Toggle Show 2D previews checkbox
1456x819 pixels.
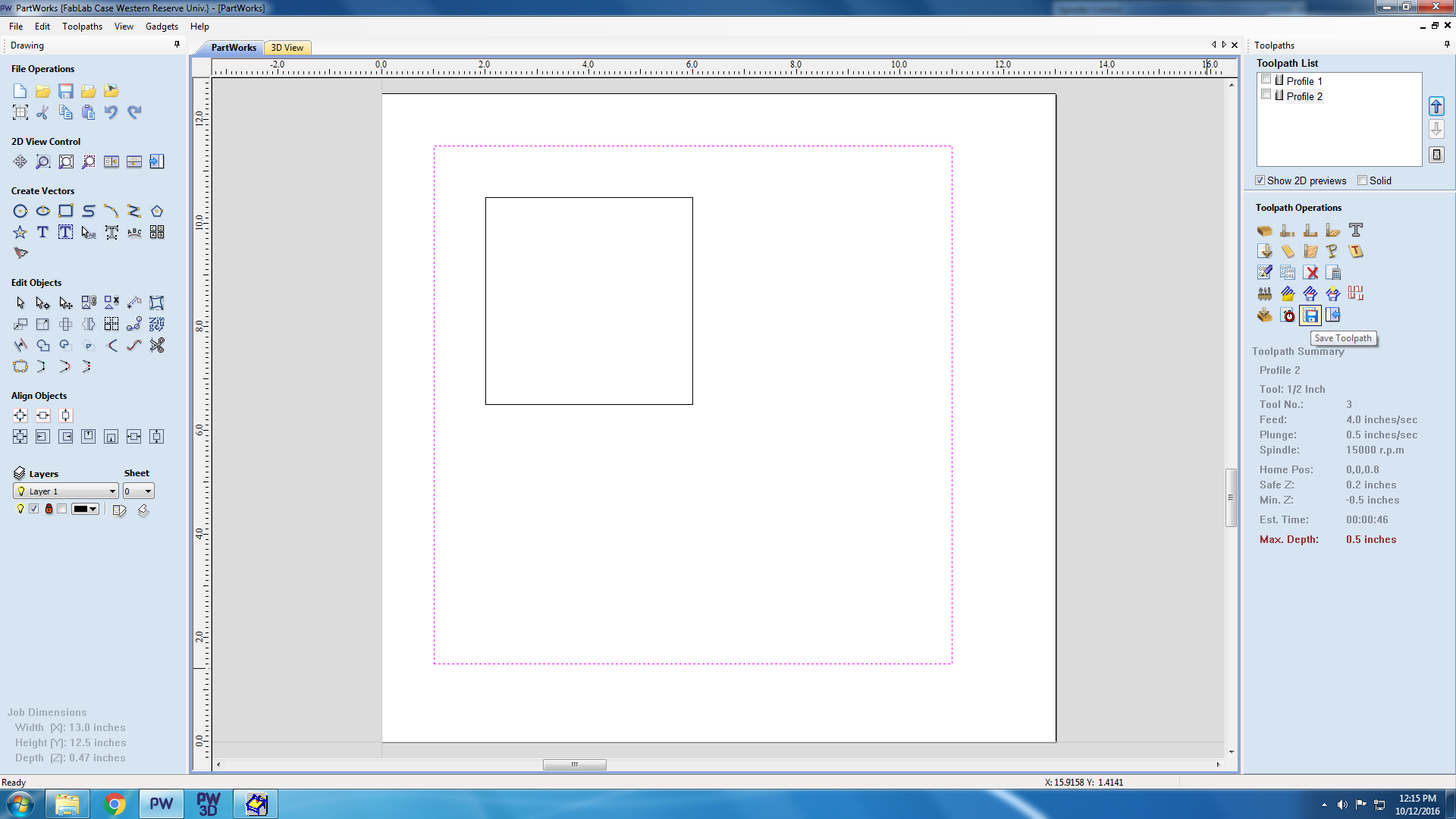click(x=1260, y=180)
